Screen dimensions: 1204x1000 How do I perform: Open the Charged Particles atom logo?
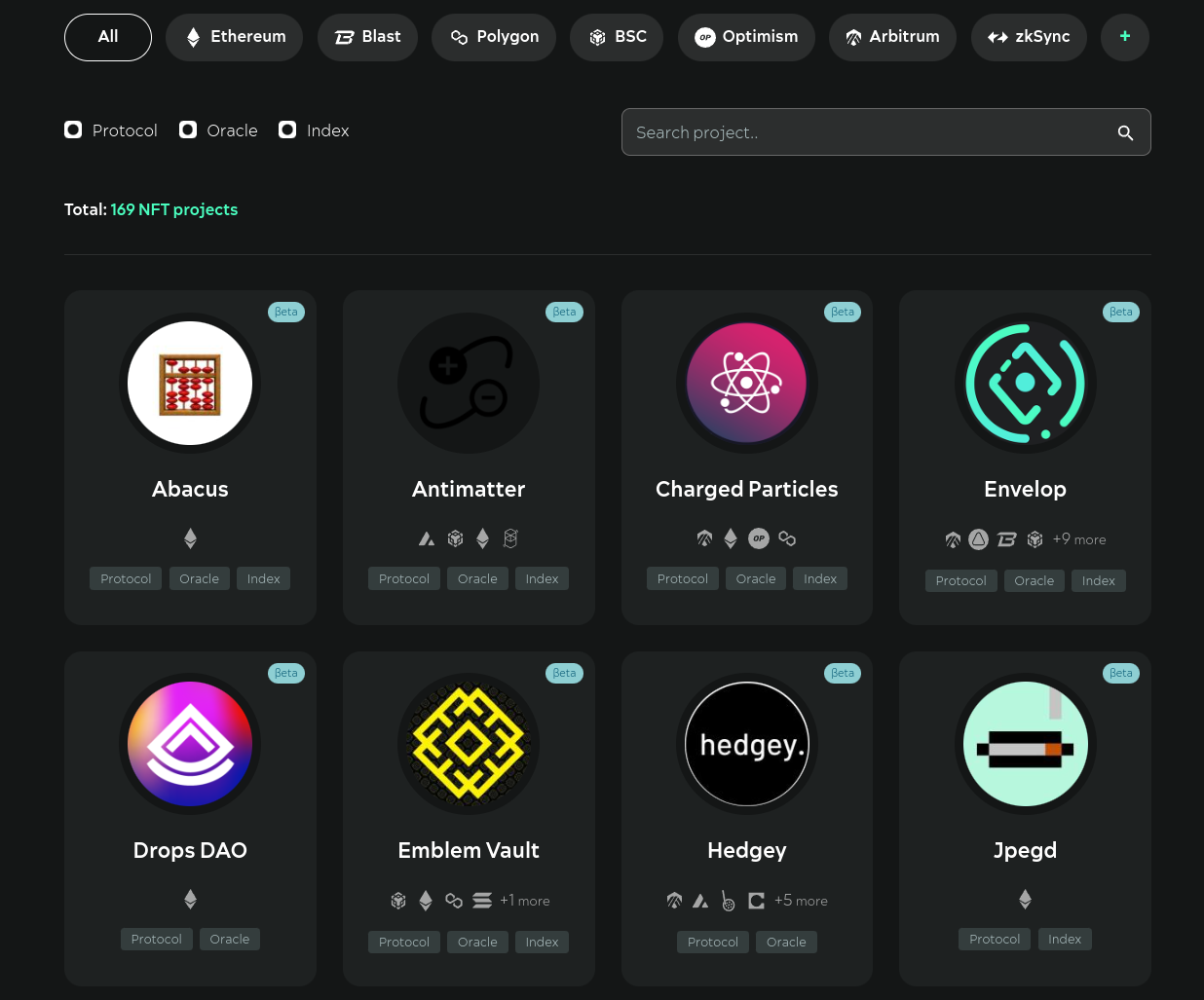(x=747, y=383)
